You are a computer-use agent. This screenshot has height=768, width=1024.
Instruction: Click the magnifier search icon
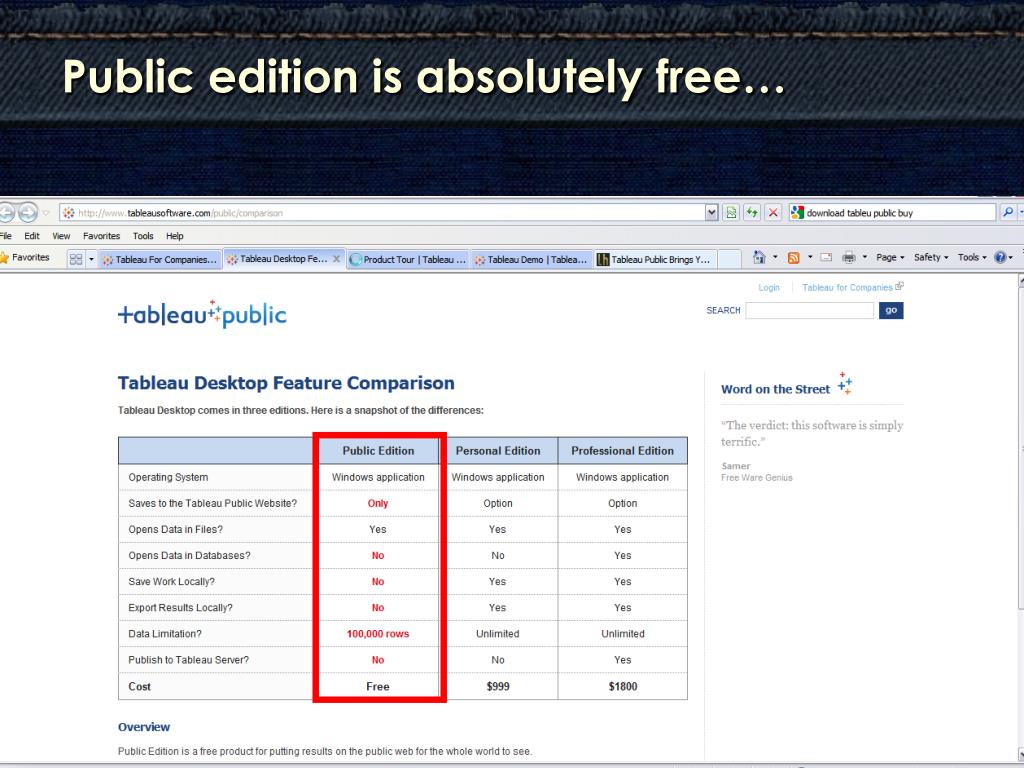point(1008,213)
